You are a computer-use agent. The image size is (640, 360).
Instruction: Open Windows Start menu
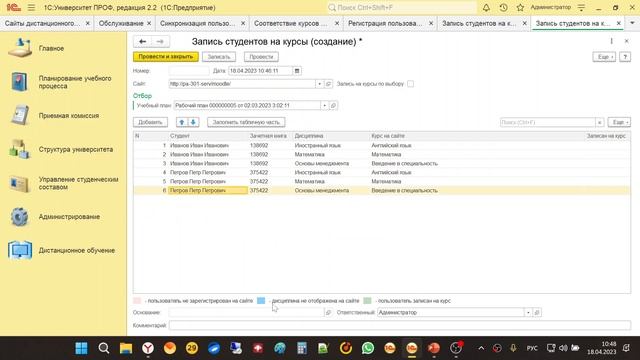[82, 348]
